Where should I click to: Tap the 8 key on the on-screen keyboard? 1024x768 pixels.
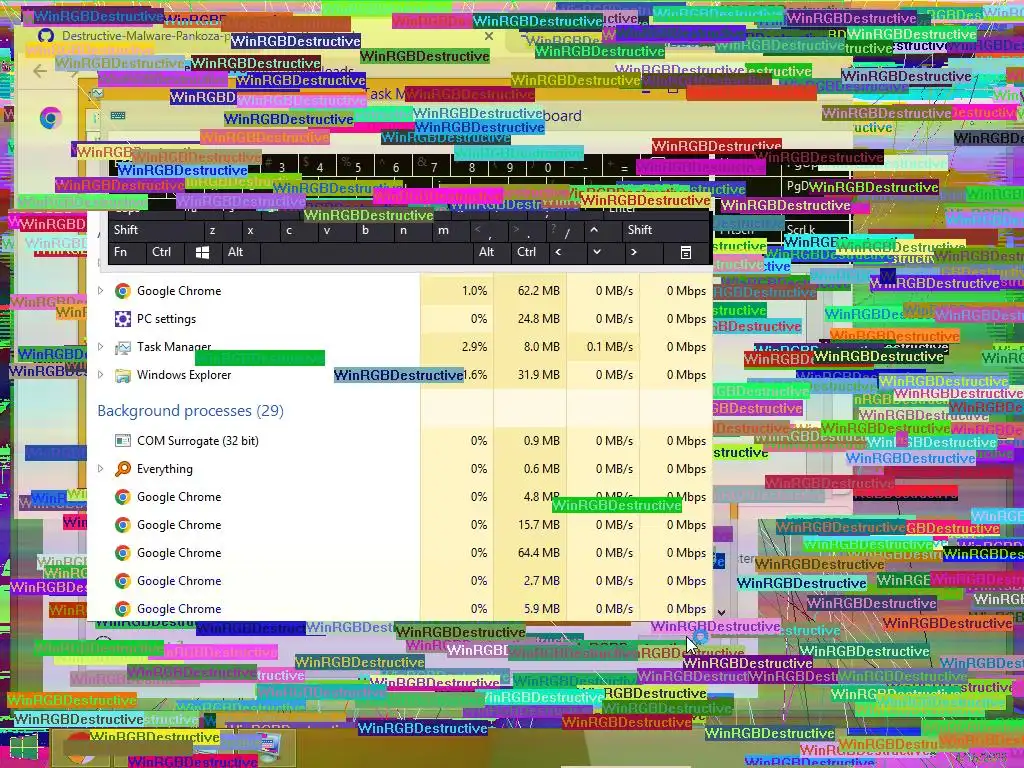pos(472,167)
